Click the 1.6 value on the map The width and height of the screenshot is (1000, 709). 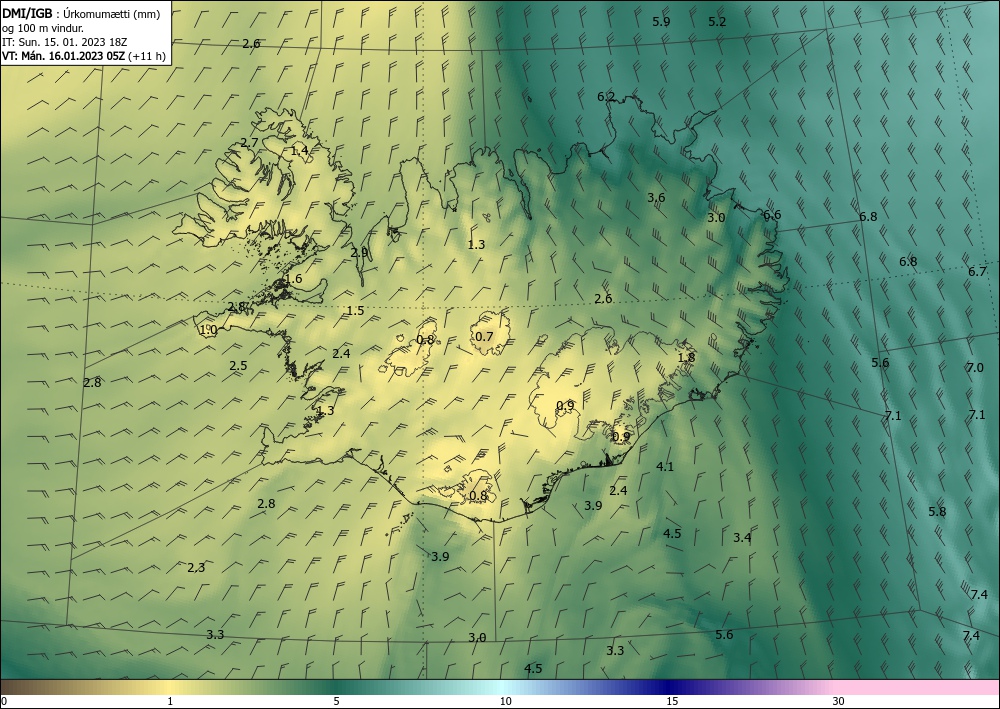click(x=294, y=279)
